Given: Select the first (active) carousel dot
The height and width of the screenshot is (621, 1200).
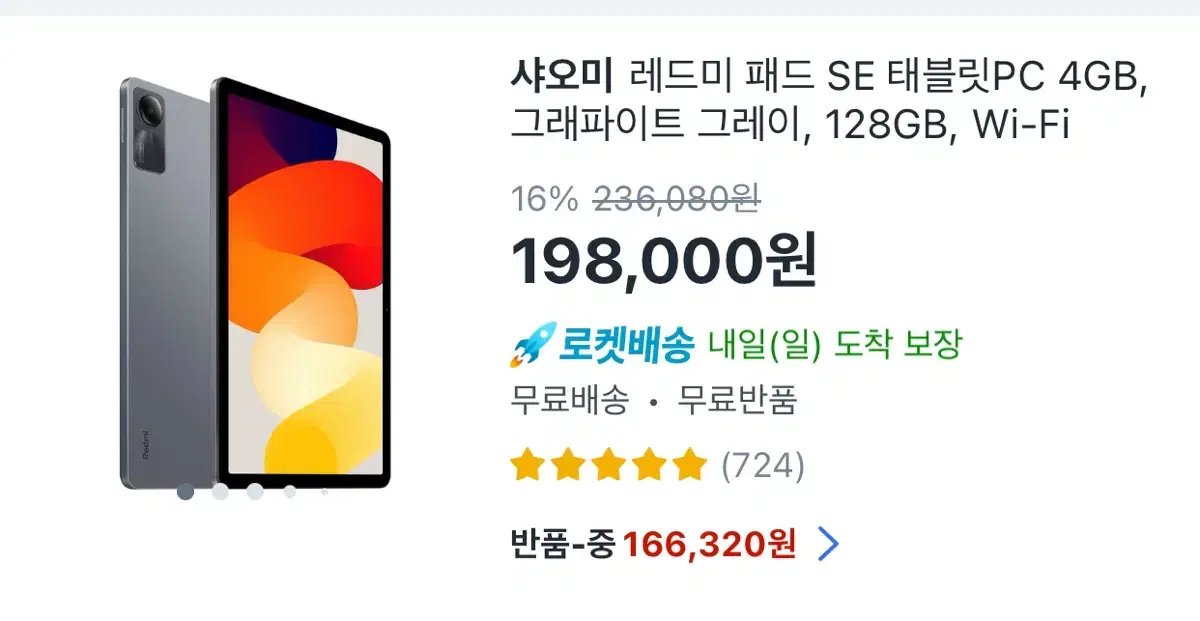Looking at the screenshot, I should tap(185, 491).
